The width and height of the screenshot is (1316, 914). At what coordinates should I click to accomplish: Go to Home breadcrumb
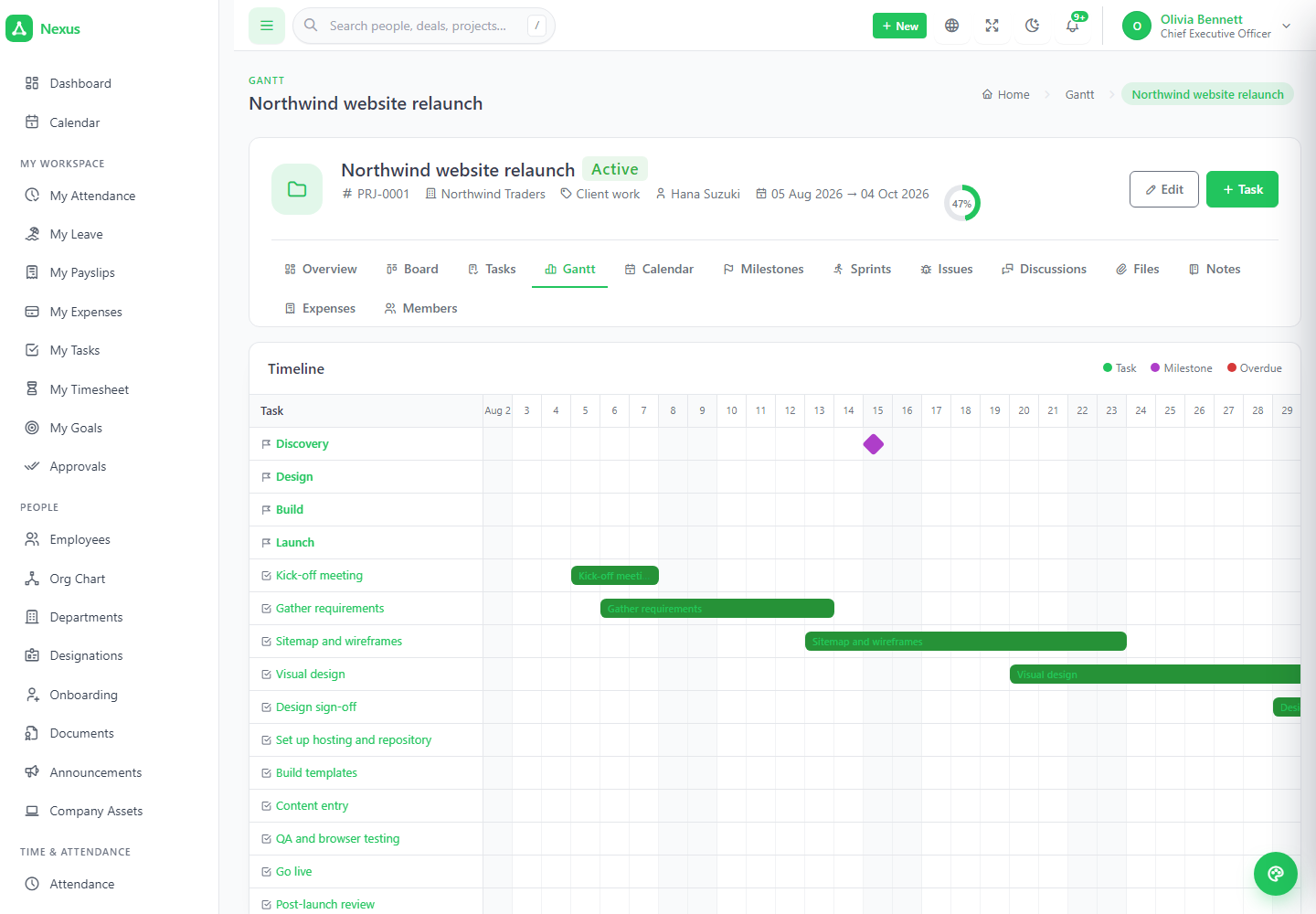(1005, 94)
